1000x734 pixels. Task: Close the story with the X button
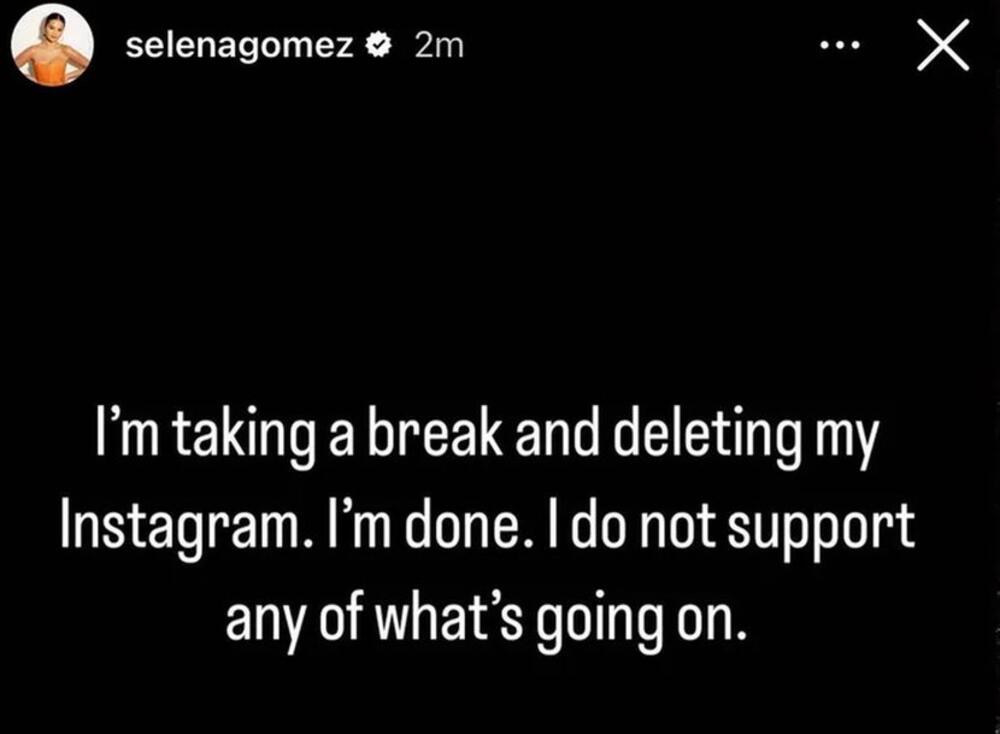943,47
